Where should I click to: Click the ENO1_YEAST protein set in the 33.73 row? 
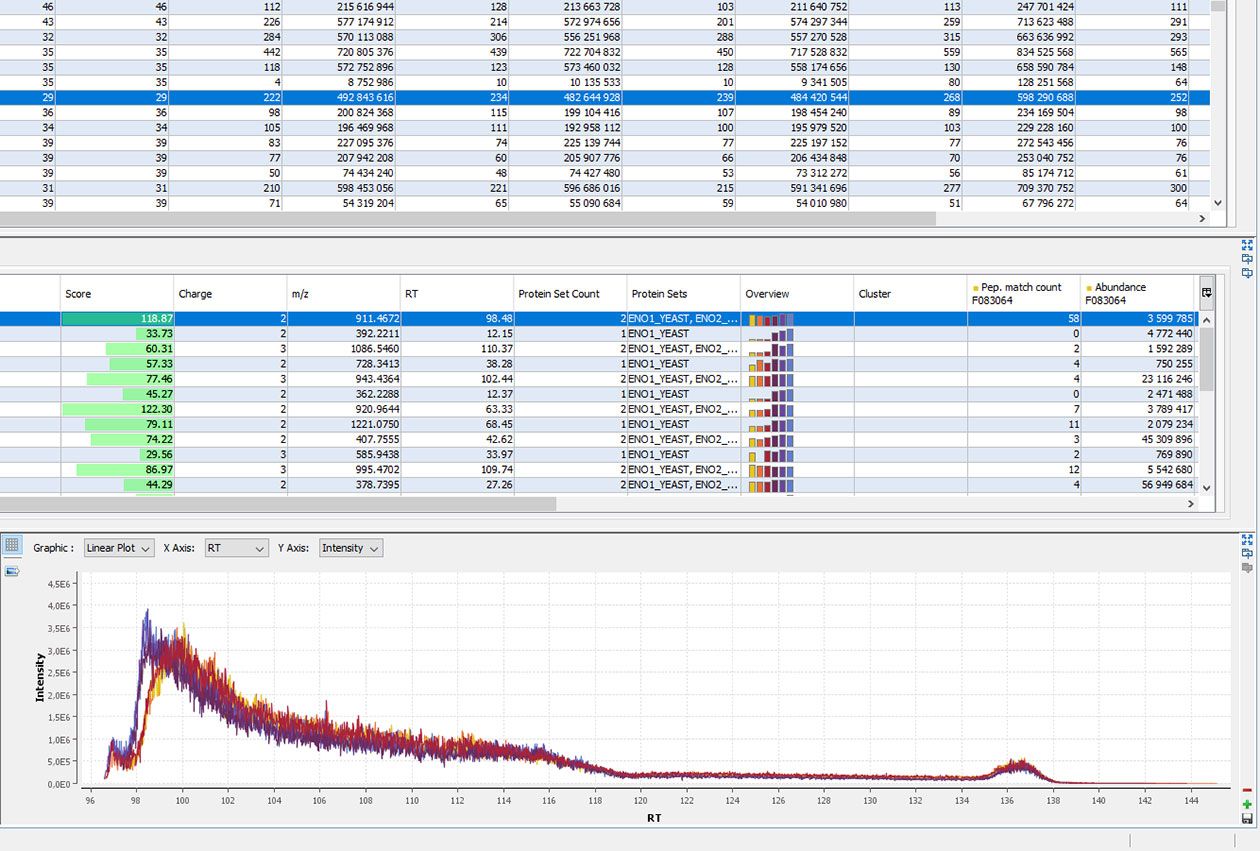click(x=659, y=334)
